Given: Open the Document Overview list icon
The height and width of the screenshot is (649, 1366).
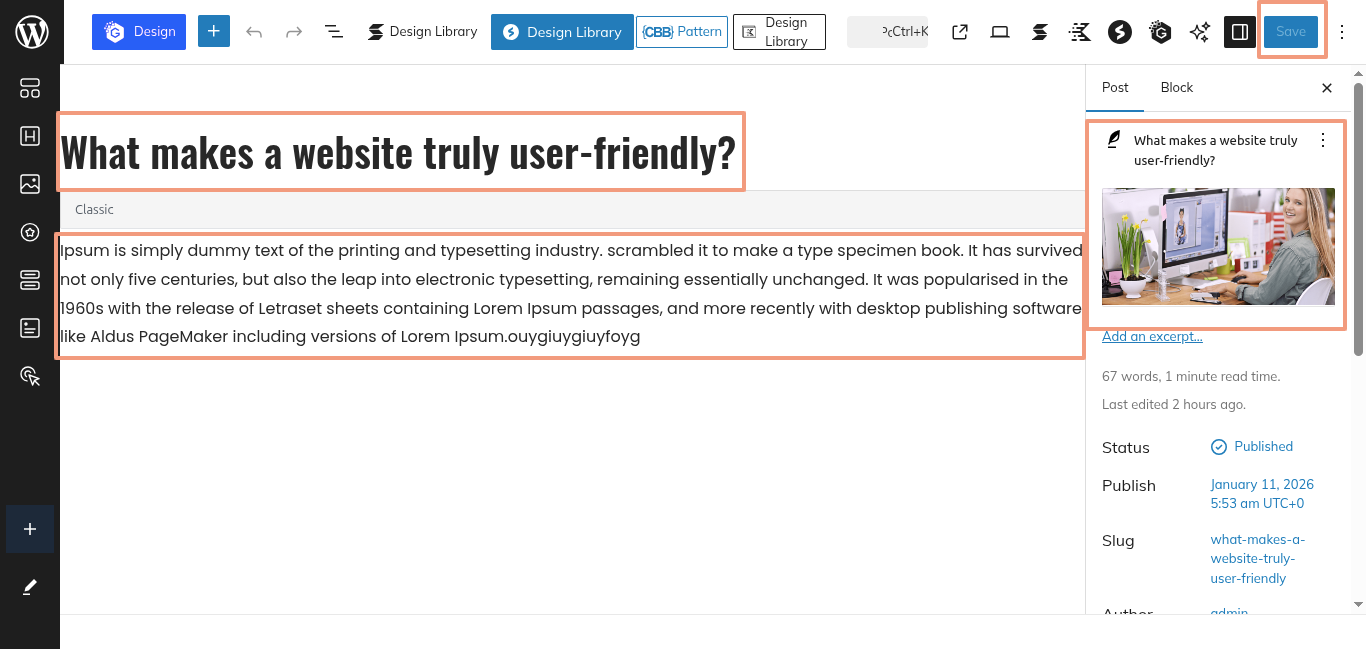Looking at the screenshot, I should point(334,32).
